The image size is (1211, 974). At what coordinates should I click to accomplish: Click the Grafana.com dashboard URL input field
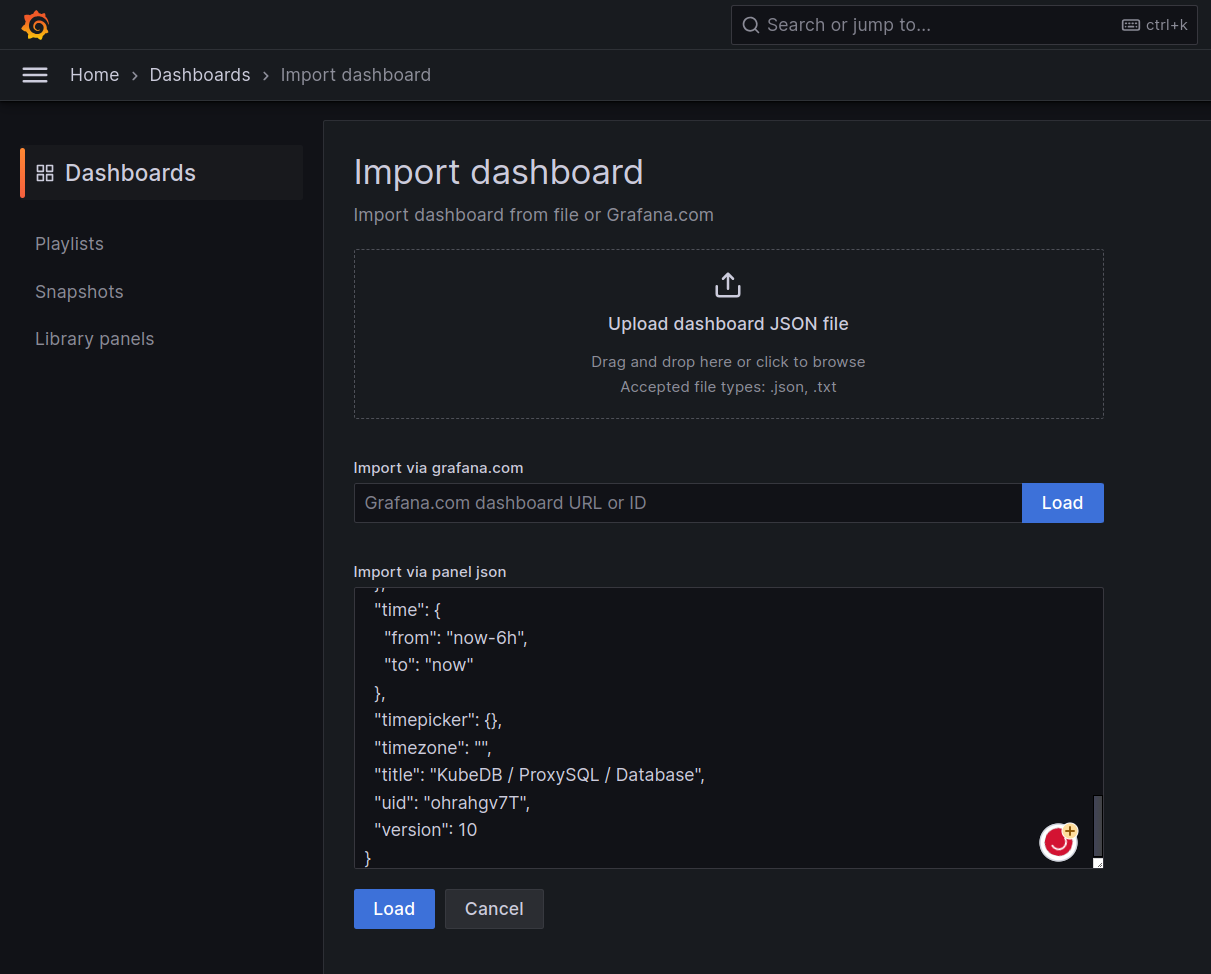[x=687, y=503]
